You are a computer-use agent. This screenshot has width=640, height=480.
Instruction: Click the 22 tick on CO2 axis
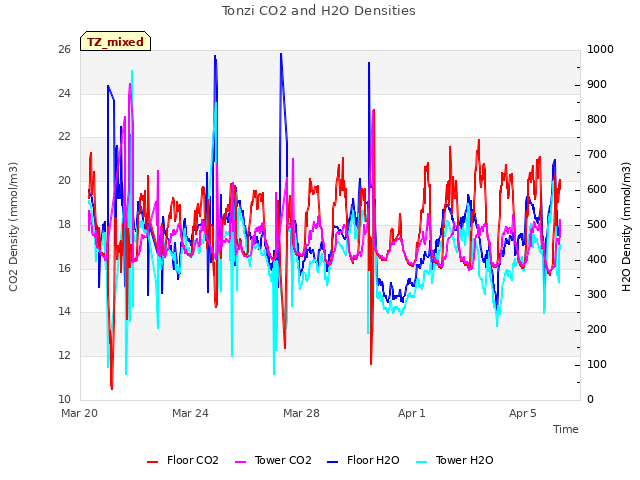coord(64,137)
